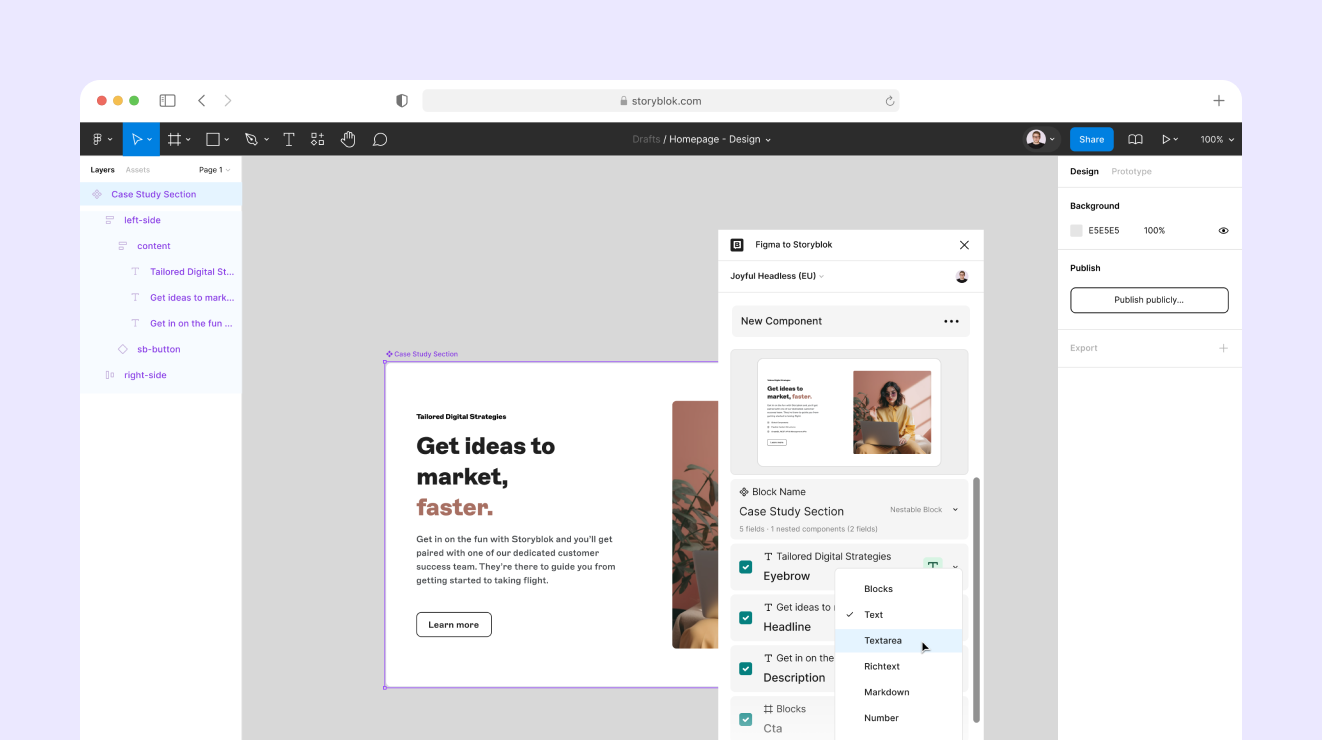This screenshot has height=740, width=1322.
Task: Toggle background visibility eye icon
Action: tap(1223, 231)
